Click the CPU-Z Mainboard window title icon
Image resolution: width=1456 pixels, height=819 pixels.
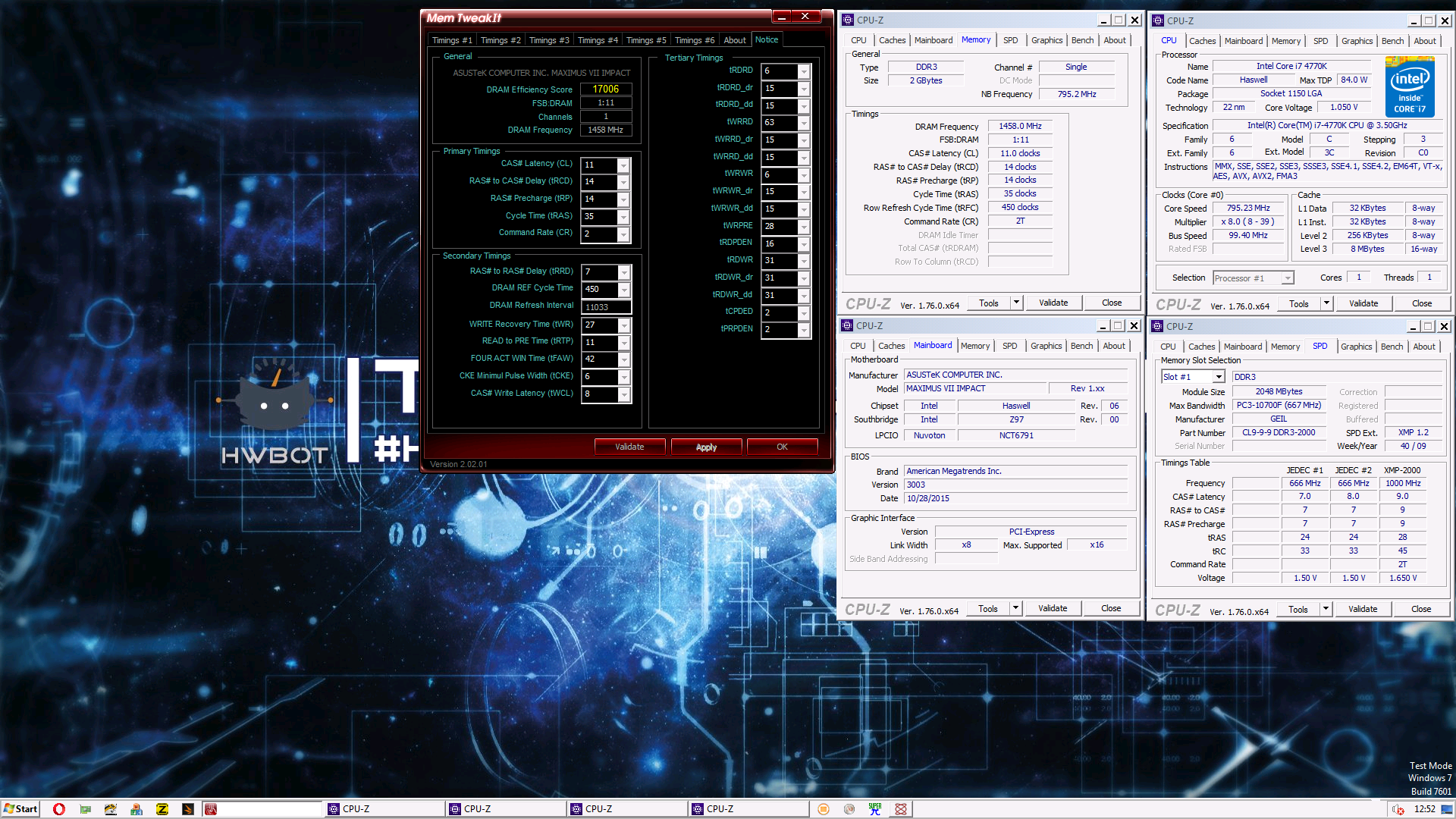pos(847,325)
